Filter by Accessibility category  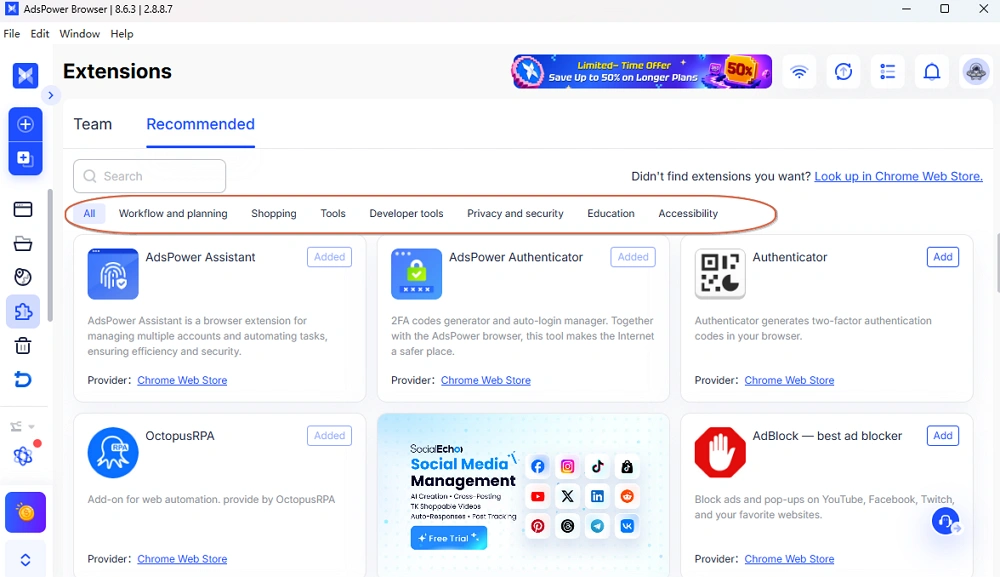(688, 214)
